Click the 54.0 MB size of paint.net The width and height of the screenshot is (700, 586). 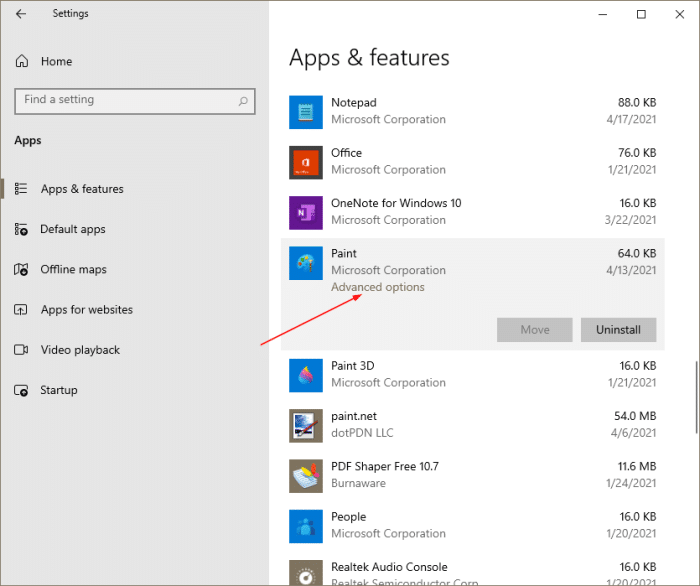[x=635, y=416]
